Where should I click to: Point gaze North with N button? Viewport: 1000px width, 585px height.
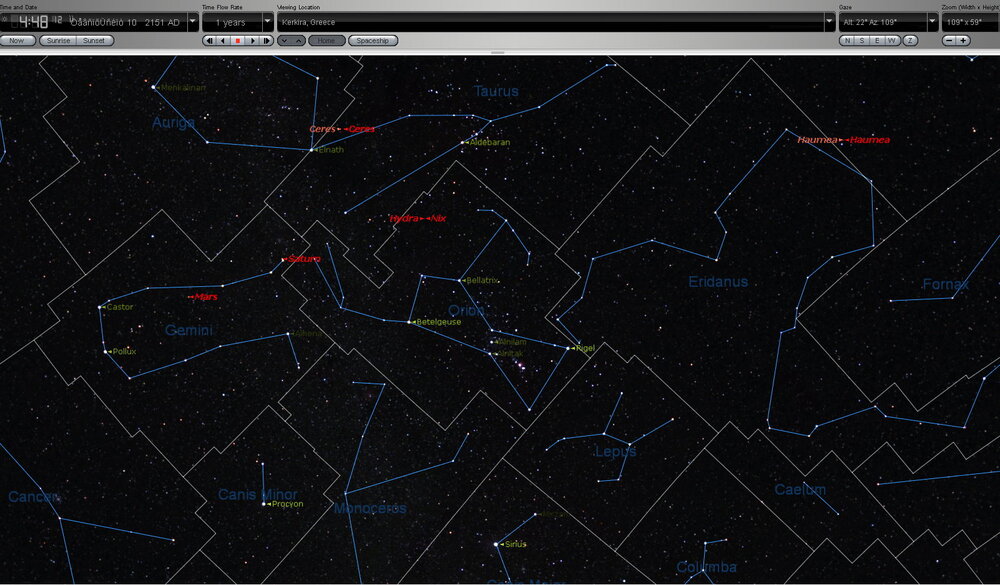(847, 41)
